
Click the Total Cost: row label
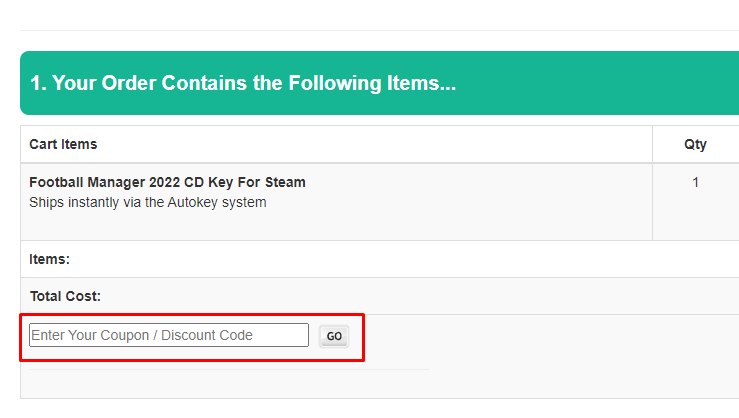[x=65, y=296]
